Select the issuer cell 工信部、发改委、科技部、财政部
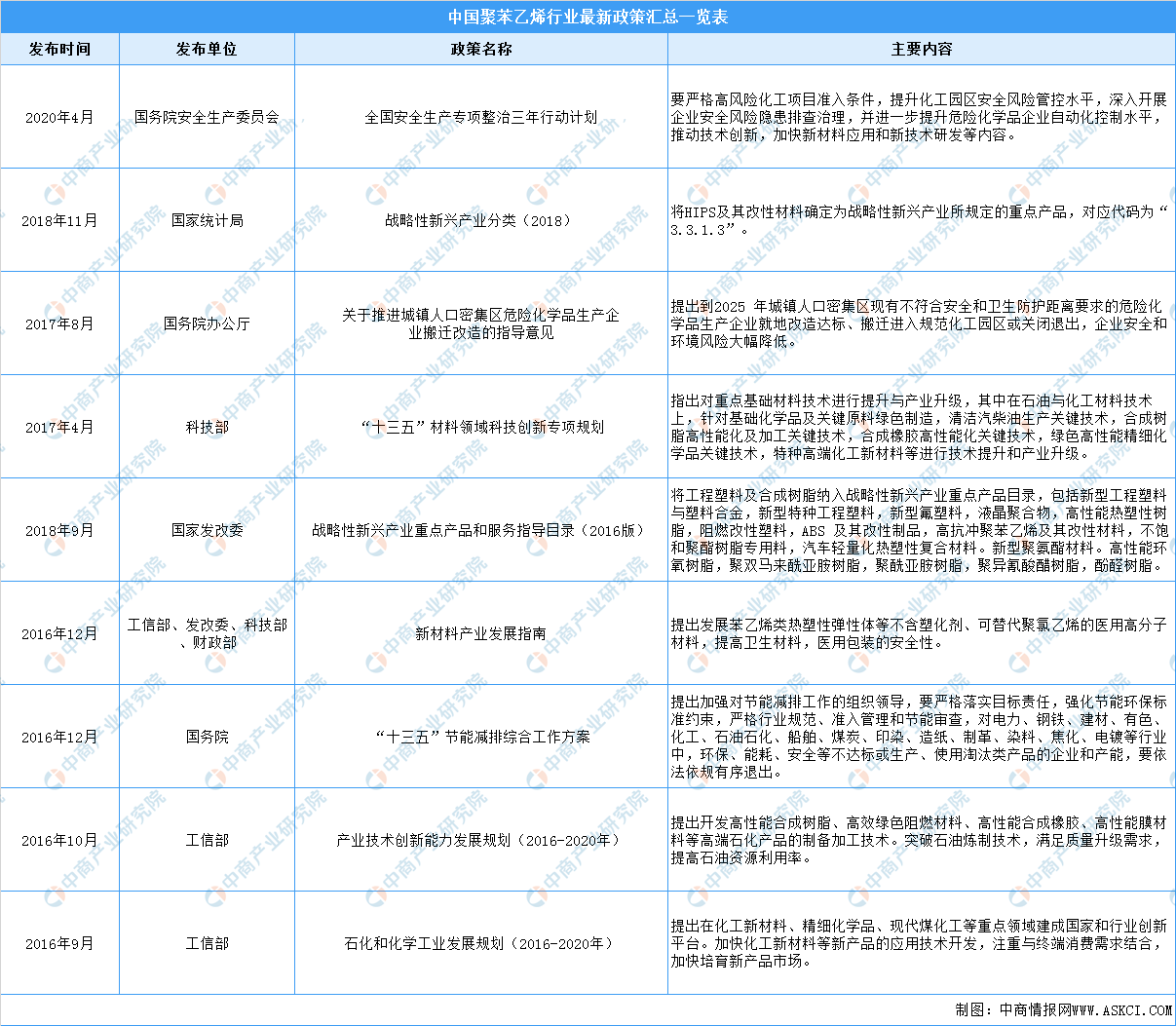1176x1026 pixels. point(207,633)
